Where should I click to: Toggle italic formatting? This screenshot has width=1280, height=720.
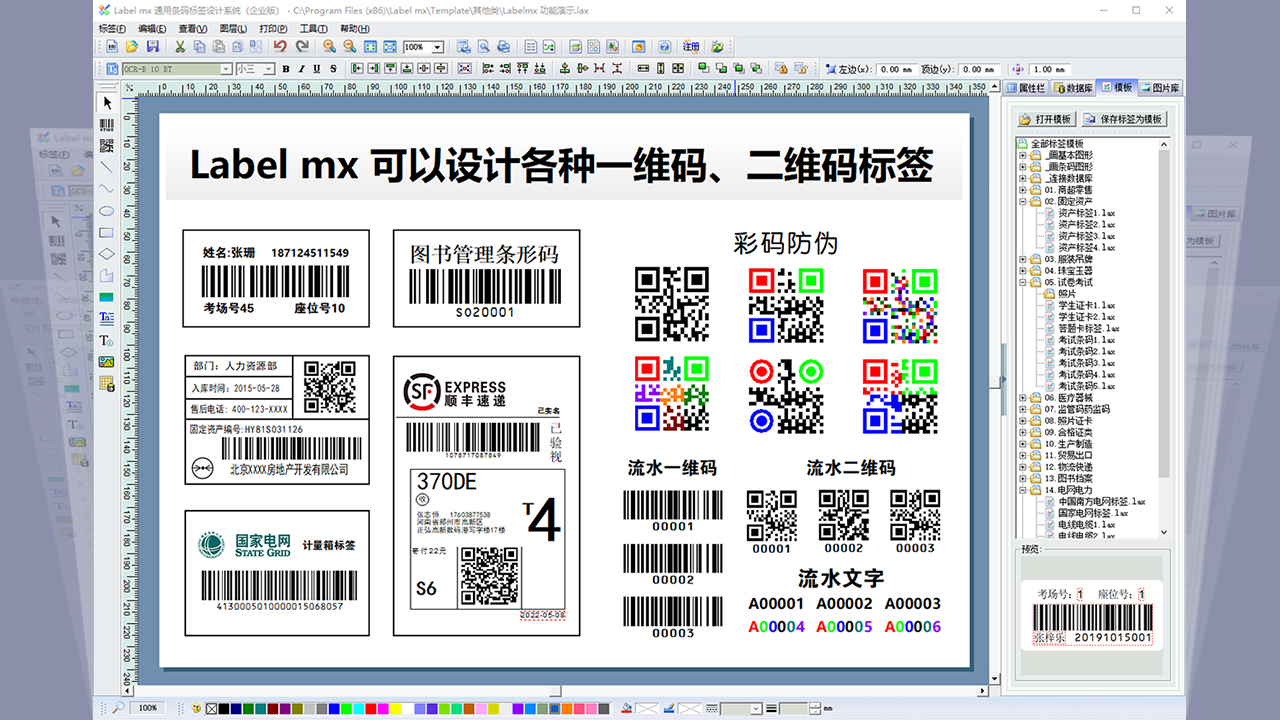301,69
